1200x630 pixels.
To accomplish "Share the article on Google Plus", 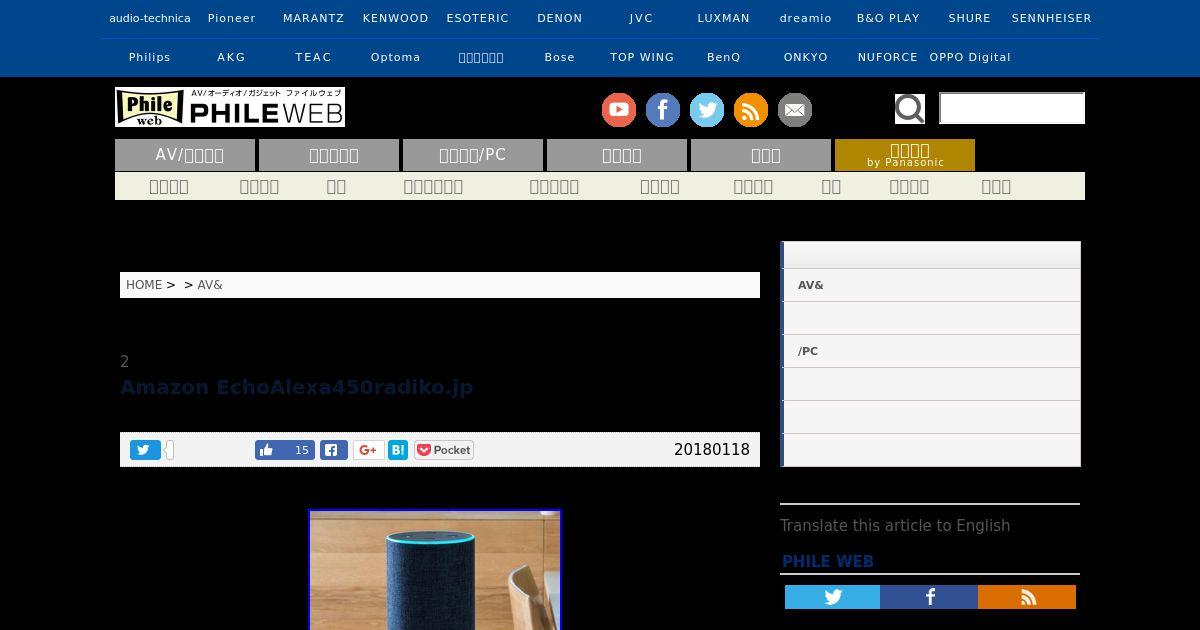I will point(368,450).
